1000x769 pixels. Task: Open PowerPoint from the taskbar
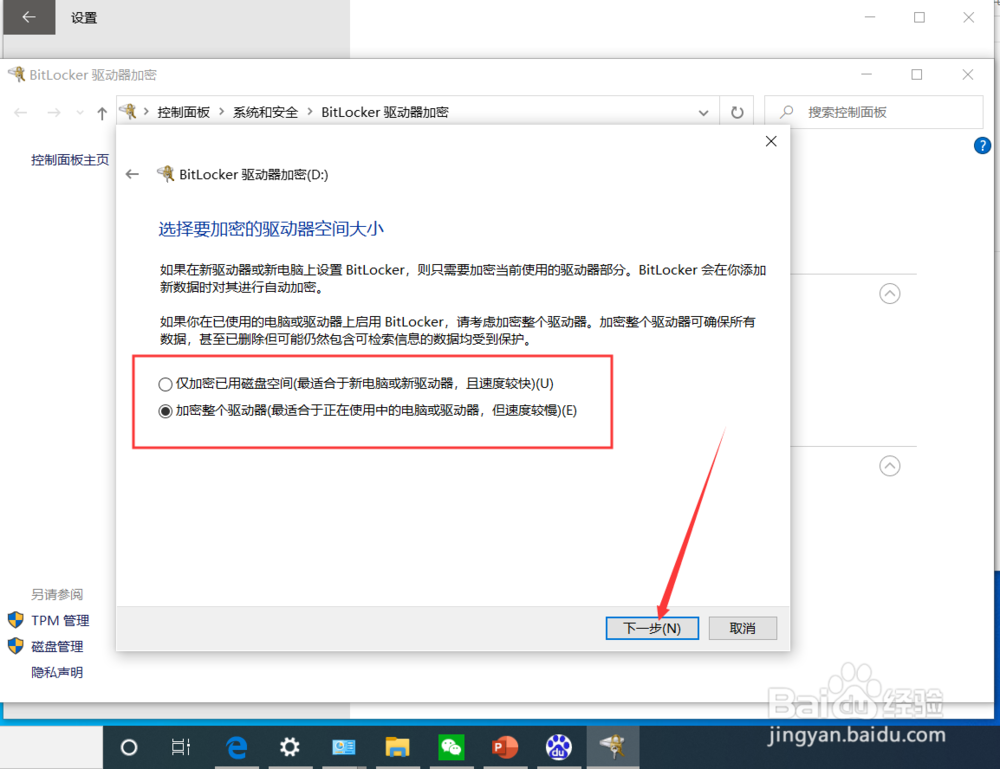(x=504, y=747)
